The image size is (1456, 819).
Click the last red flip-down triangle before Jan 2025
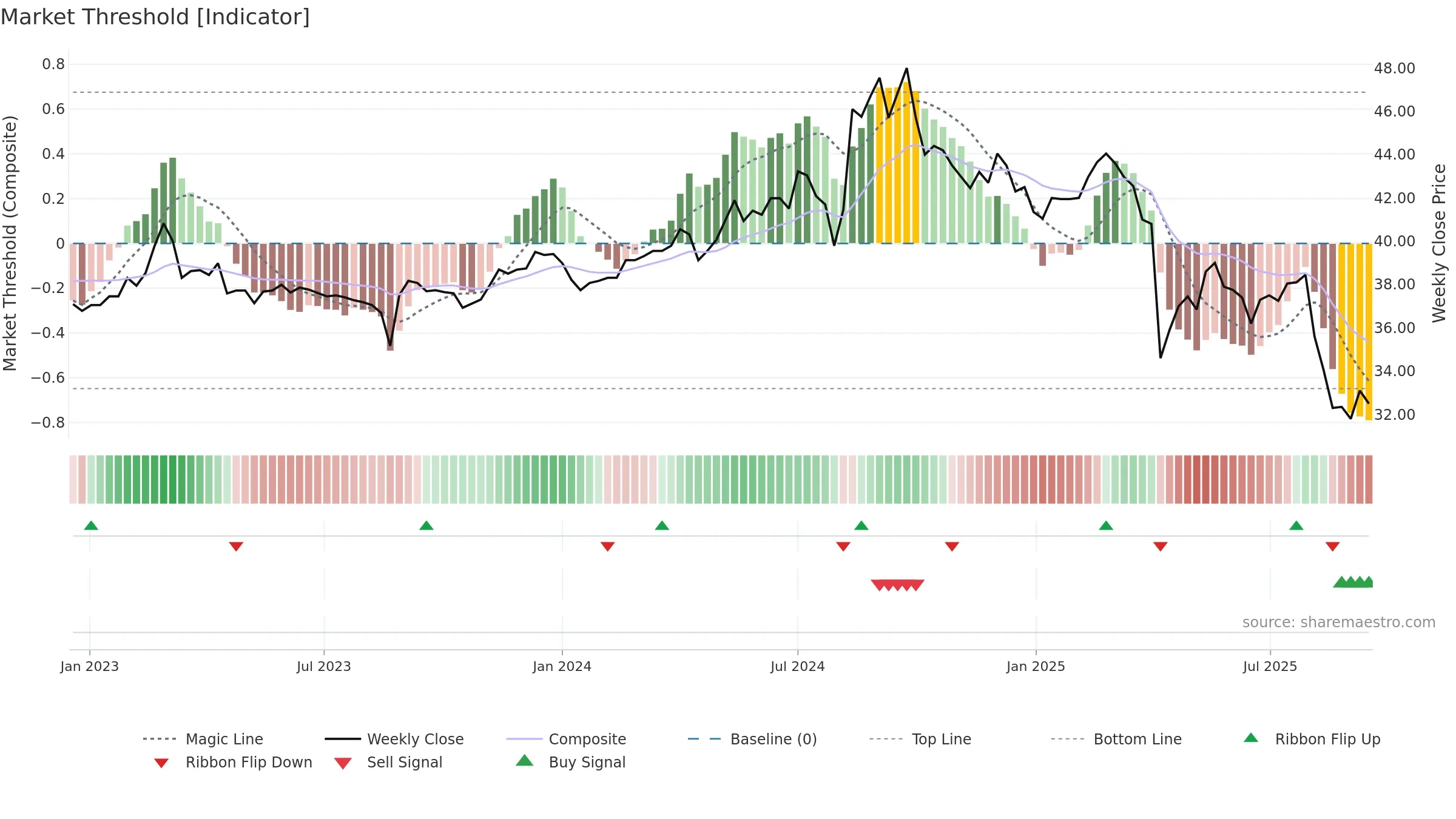[x=952, y=547]
